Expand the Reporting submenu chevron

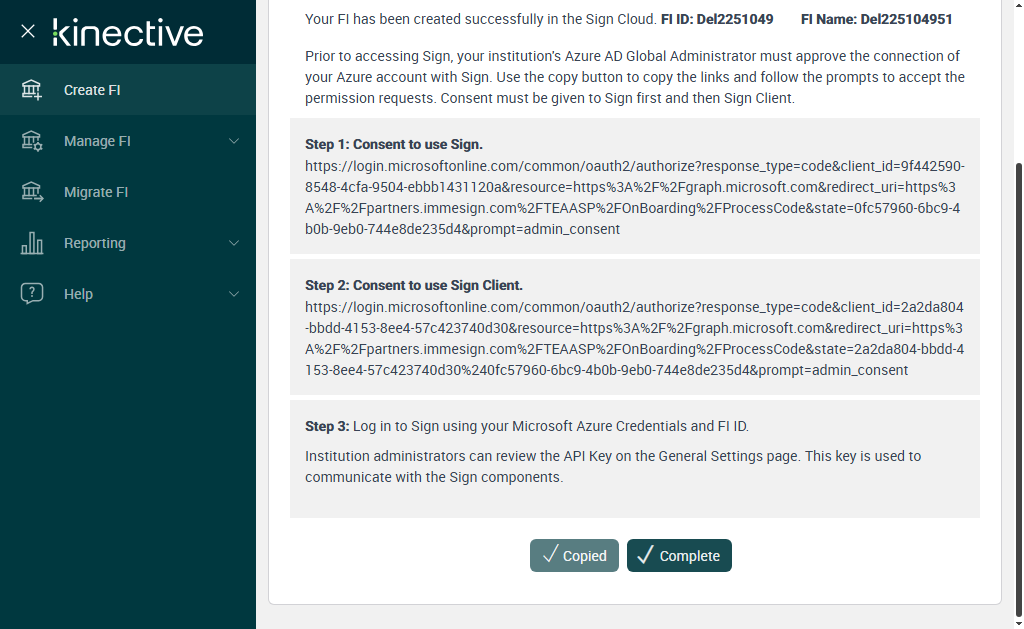click(234, 243)
